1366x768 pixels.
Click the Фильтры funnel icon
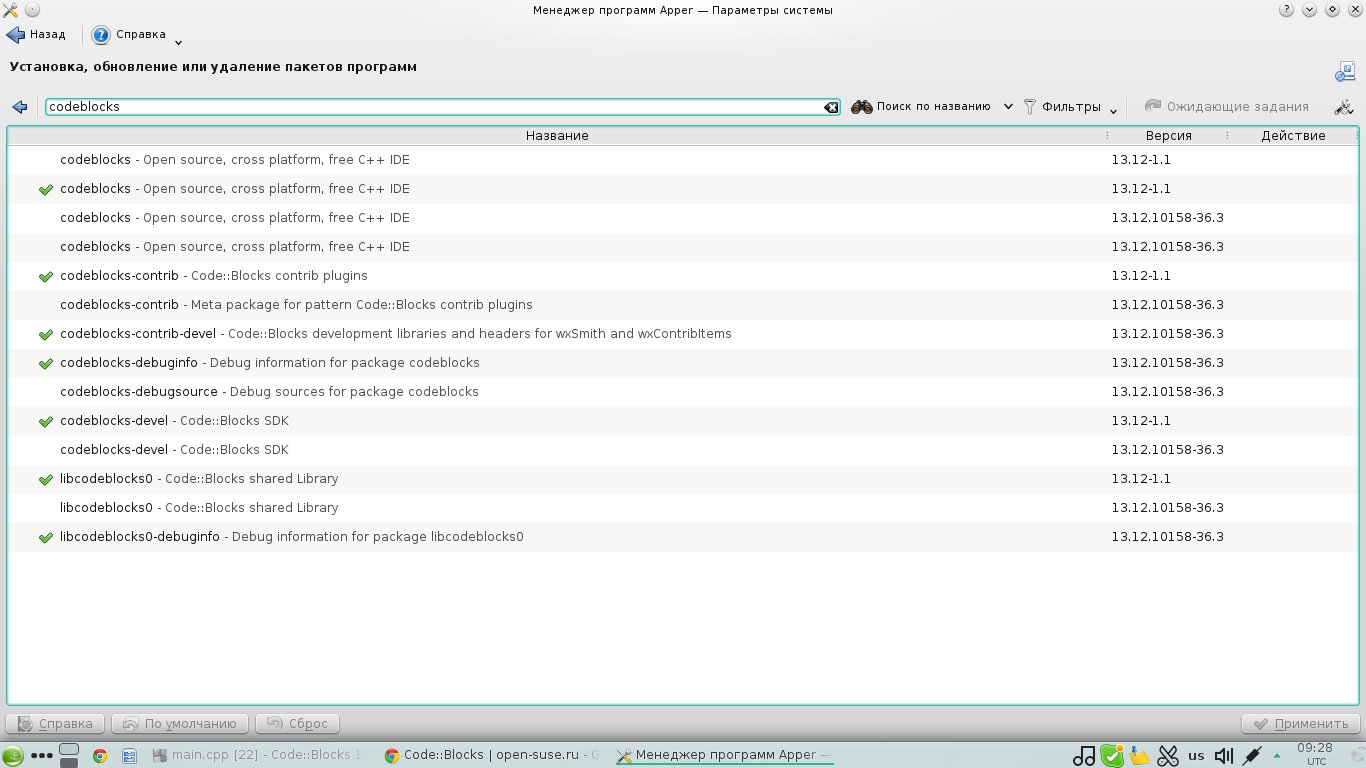click(1030, 107)
